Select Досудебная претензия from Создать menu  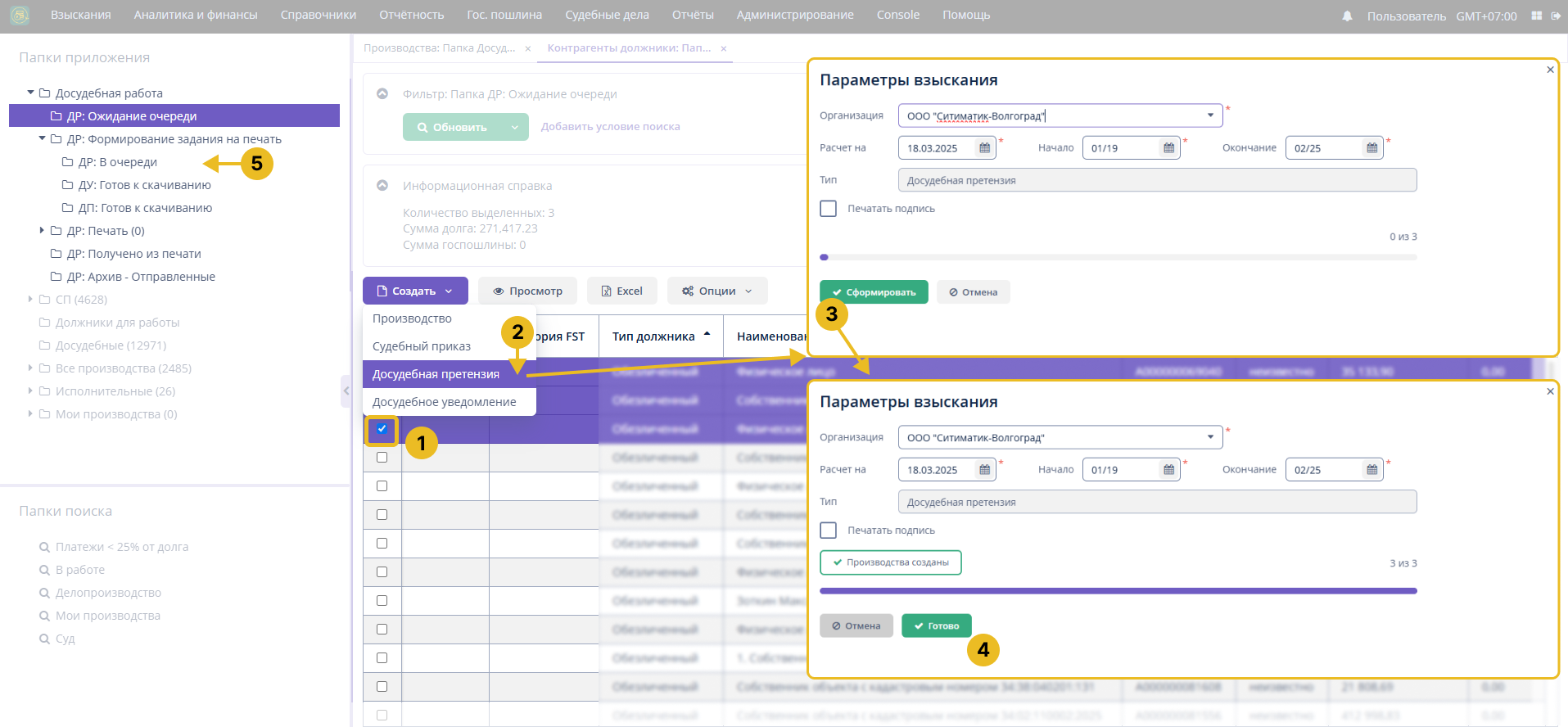click(x=436, y=374)
